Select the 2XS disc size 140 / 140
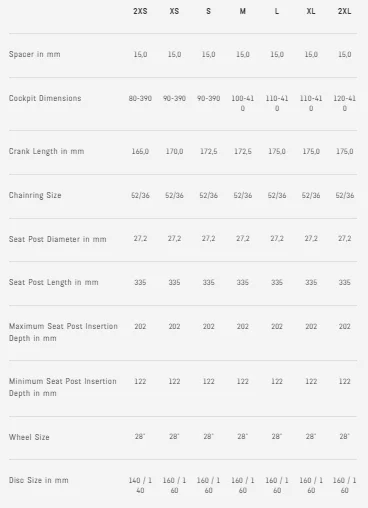The height and width of the screenshot is (508, 368). coord(140,485)
